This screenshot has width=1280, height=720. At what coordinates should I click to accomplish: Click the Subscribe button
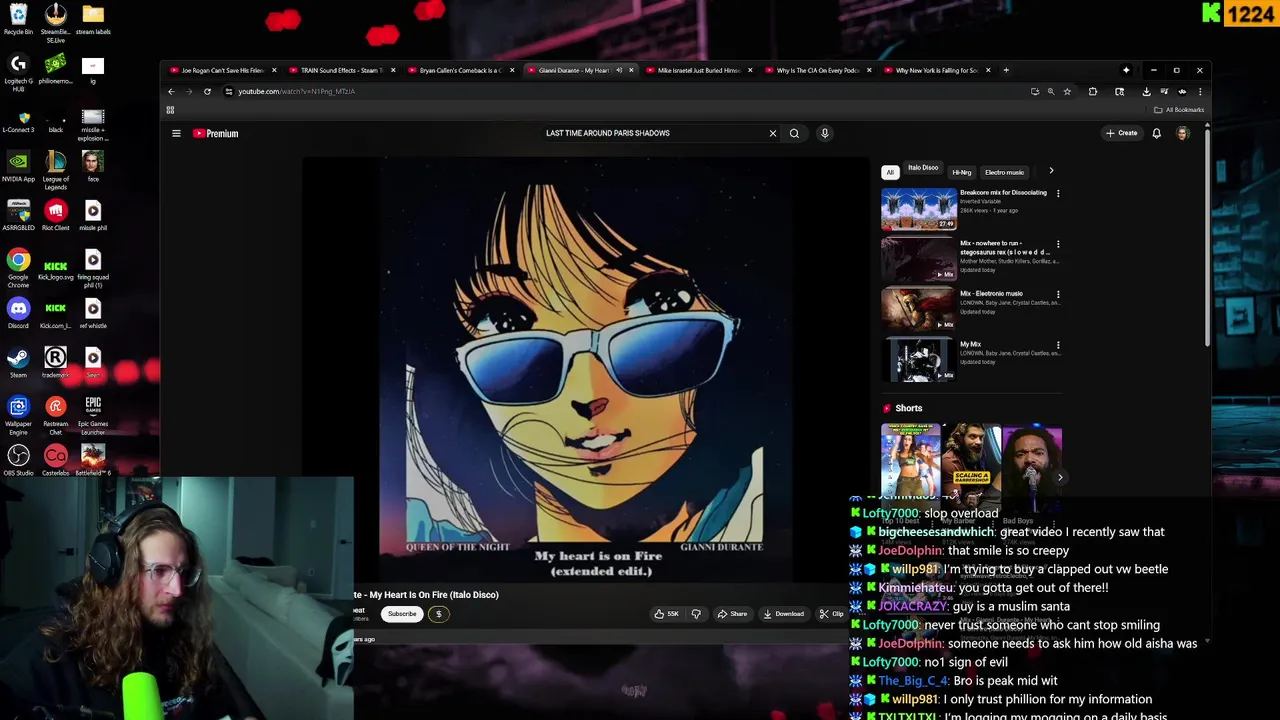[x=402, y=614]
